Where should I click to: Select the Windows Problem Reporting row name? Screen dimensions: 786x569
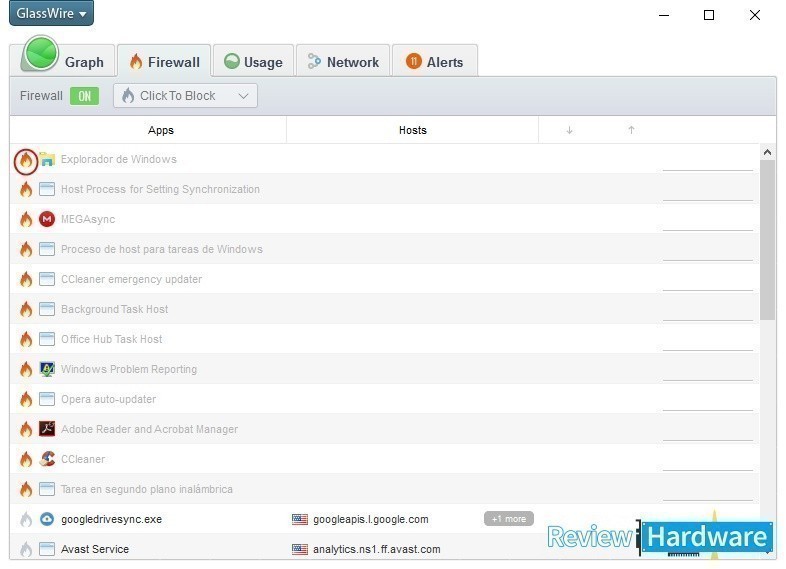click(x=129, y=369)
